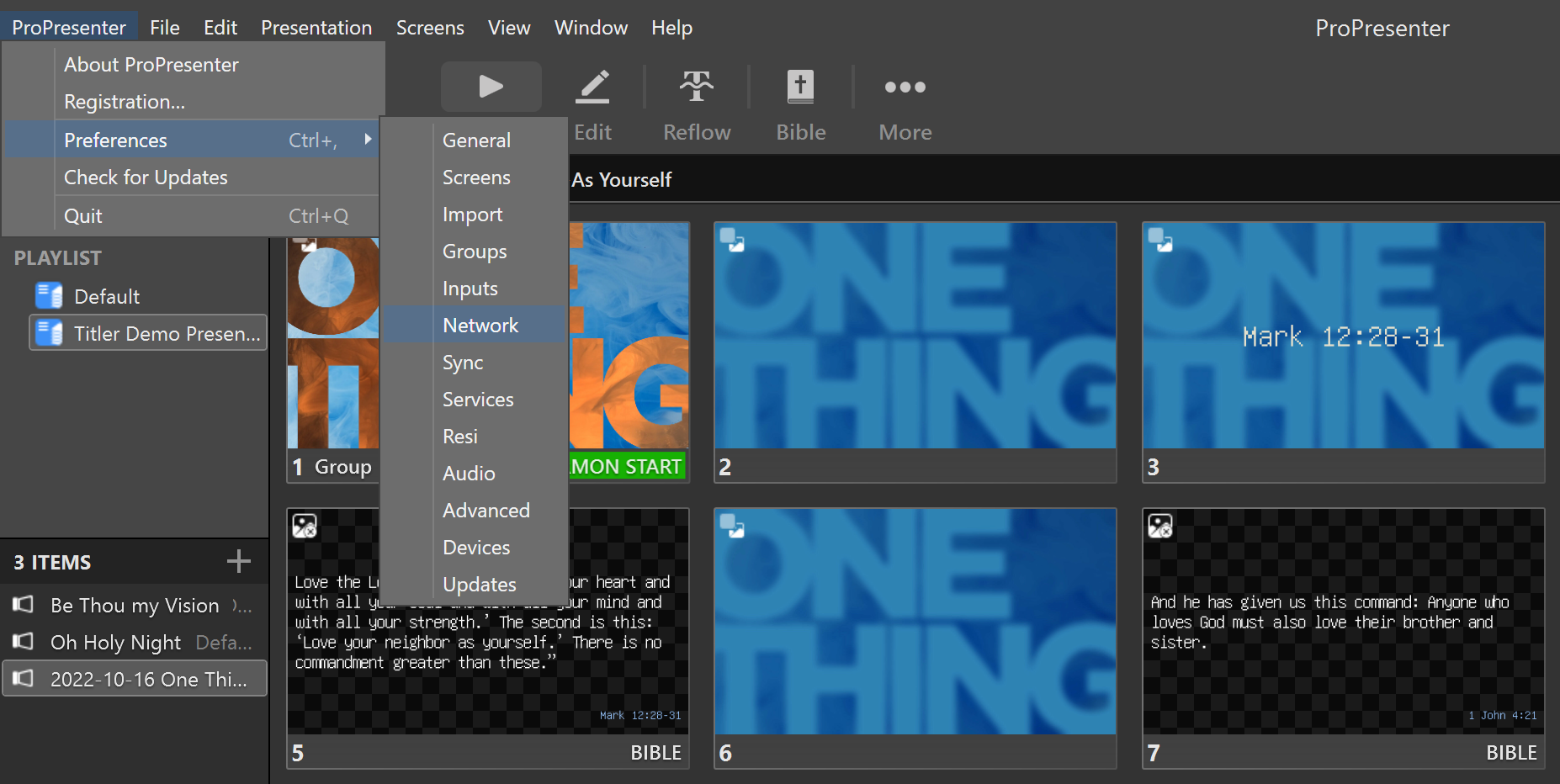Select the Titler Demo Presentation playlist
This screenshot has height=784, width=1560.
pos(147,333)
